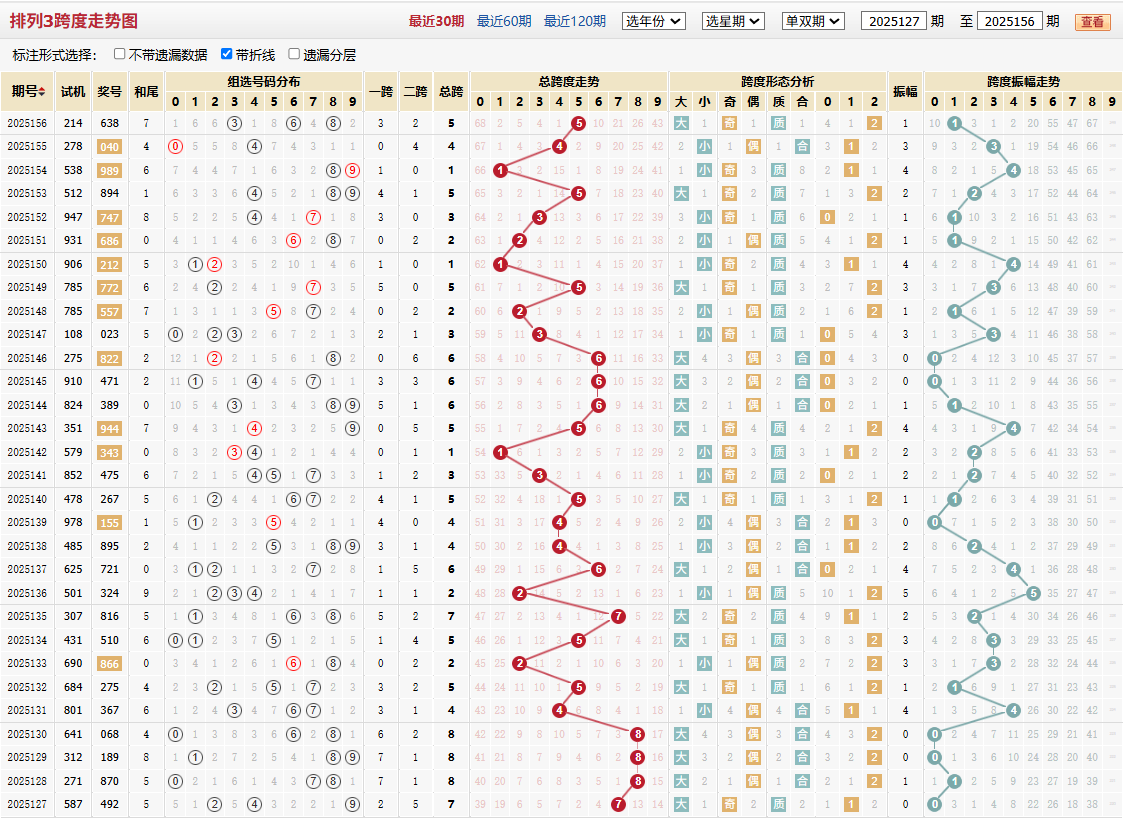Image resolution: width=1123 pixels, height=819 pixels.
Task: Expand the 单双期 dropdown
Action: [813, 21]
